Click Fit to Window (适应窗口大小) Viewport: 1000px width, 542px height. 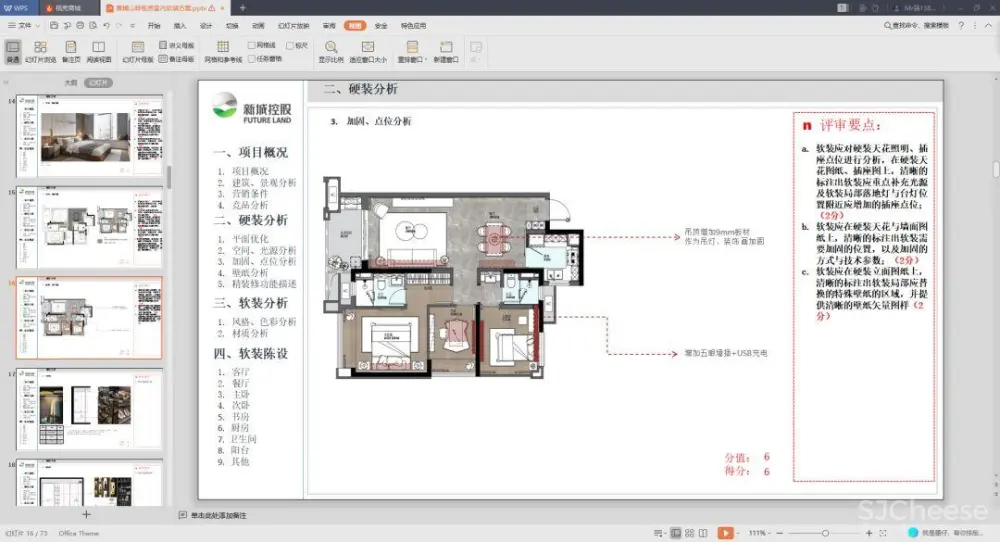368,50
